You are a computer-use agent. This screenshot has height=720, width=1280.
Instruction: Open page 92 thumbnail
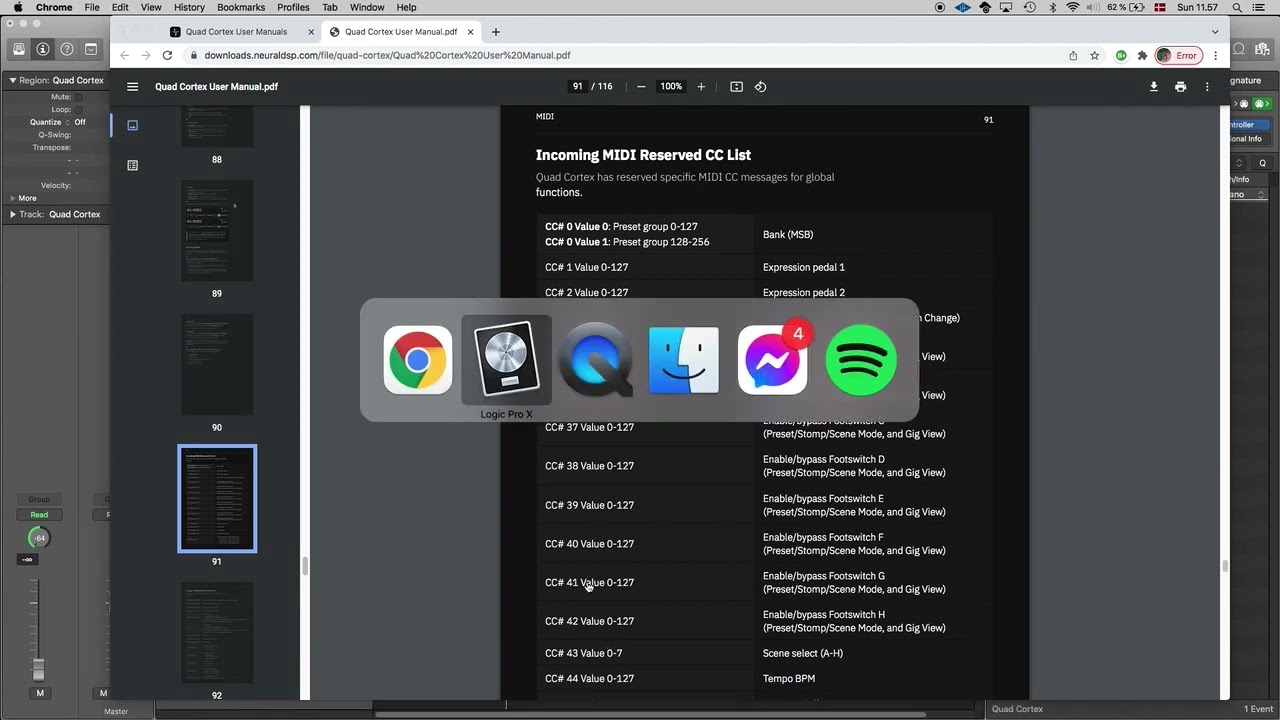217,632
